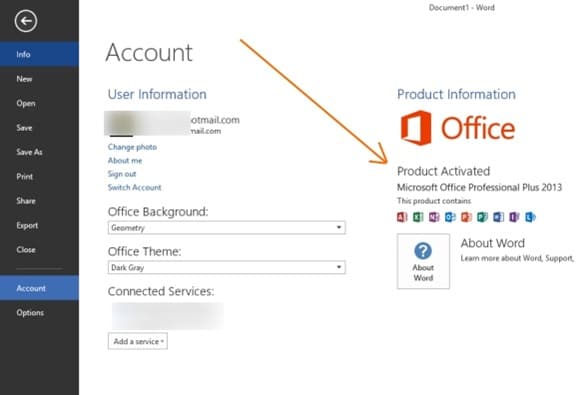The image size is (577, 395).
Task: Go to Export in the sidebar
Action: click(x=39, y=225)
